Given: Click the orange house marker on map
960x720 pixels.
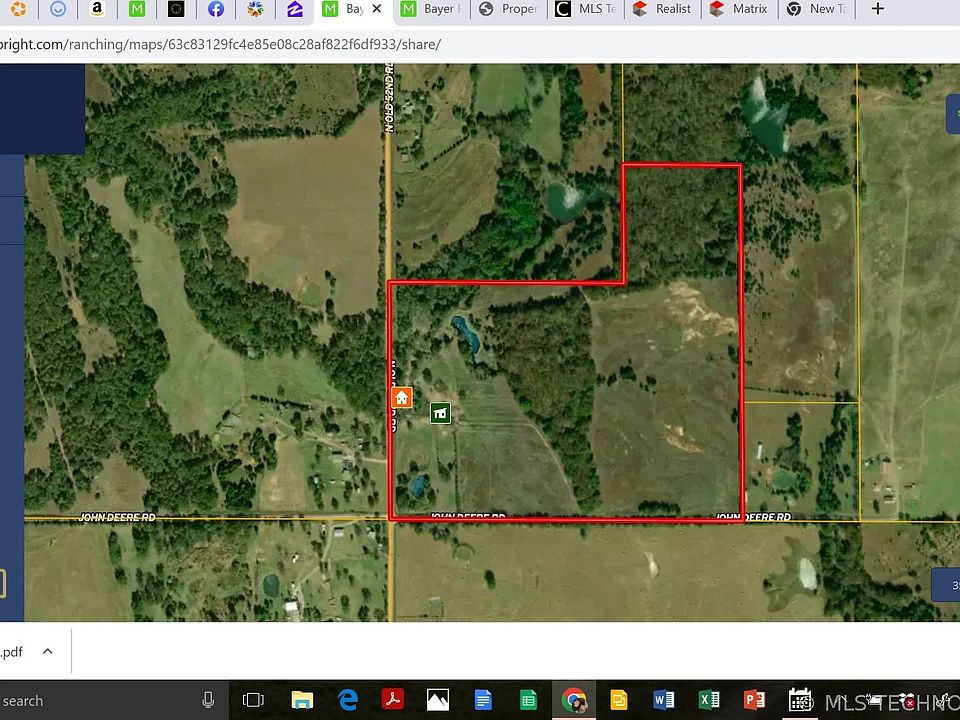Looking at the screenshot, I should click(401, 398).
